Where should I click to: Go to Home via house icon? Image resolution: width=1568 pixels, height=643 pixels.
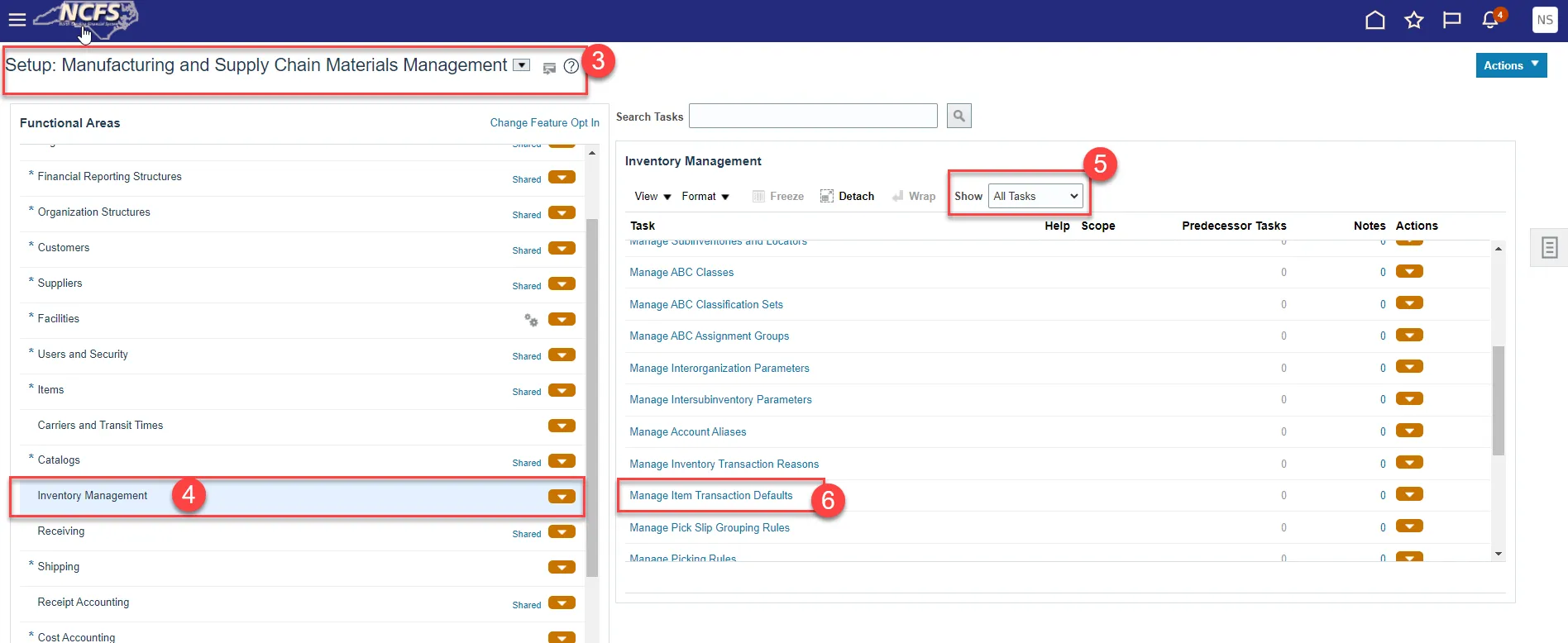[1374, 20]
